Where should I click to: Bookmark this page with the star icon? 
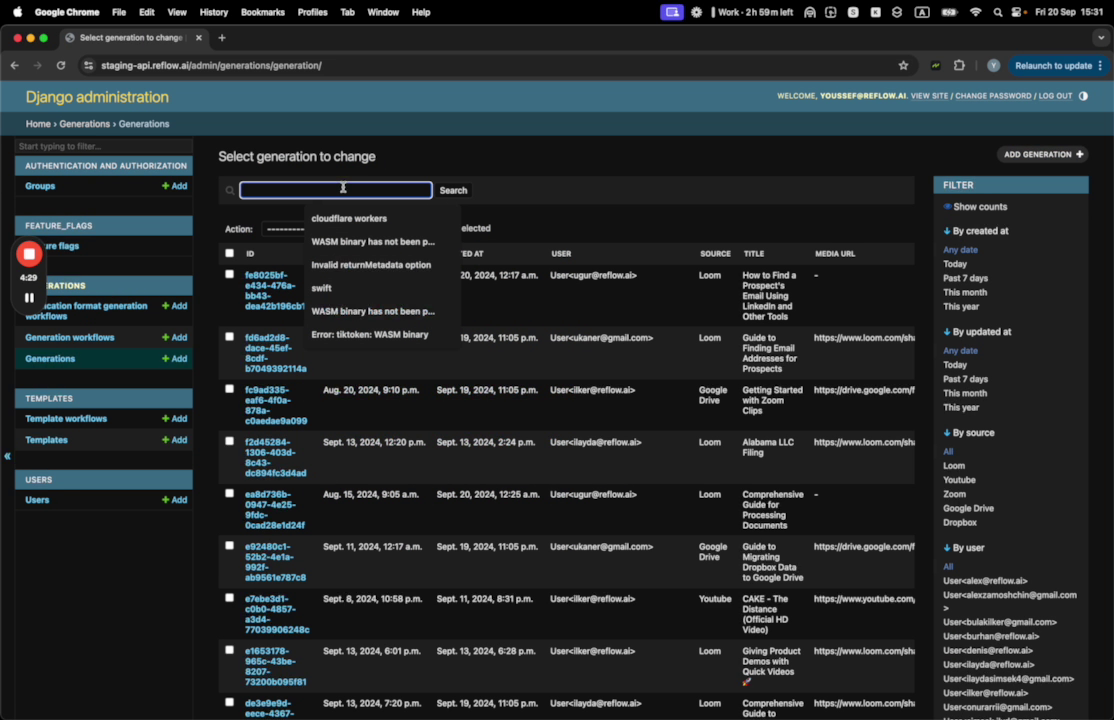click(903, 66)
